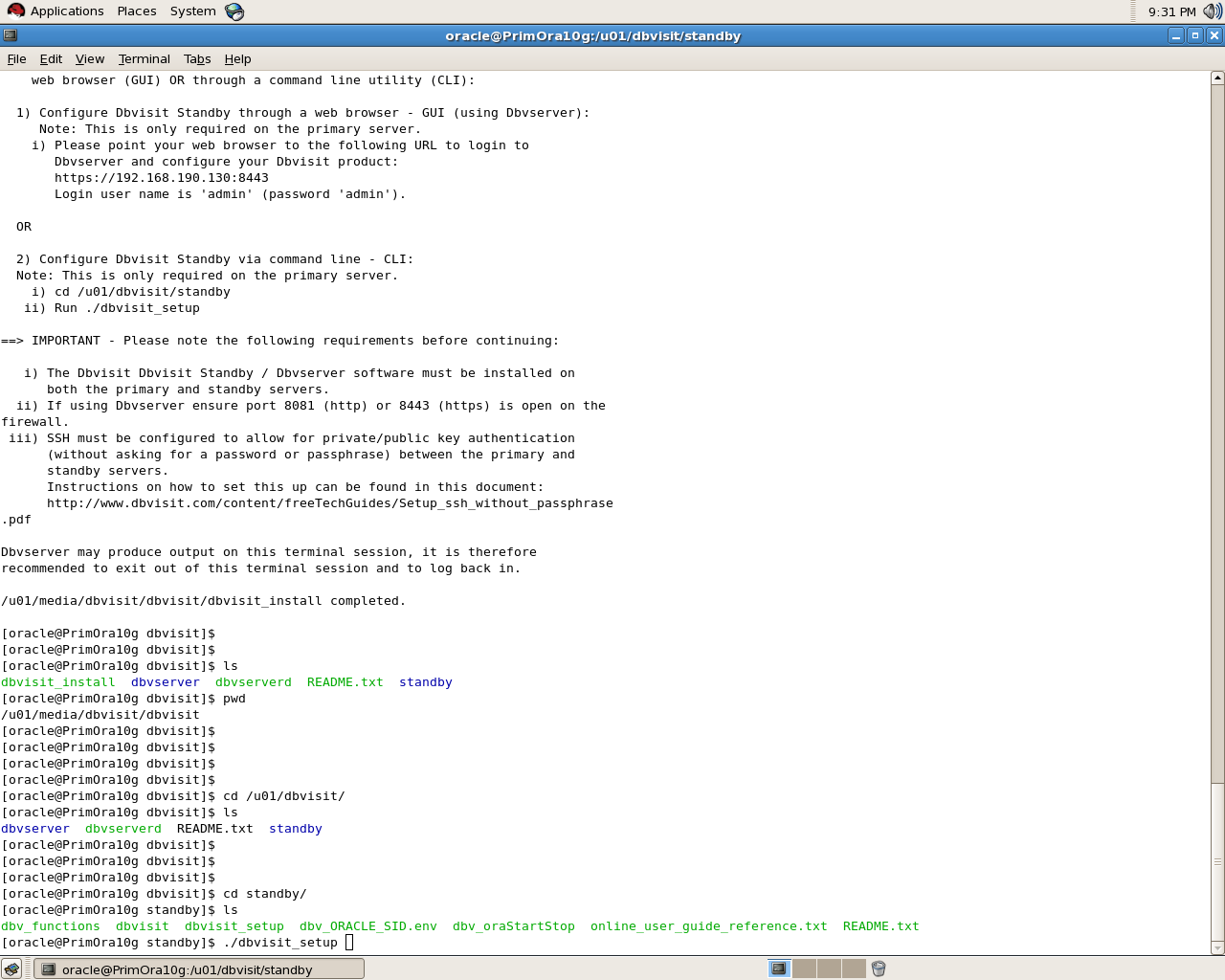Open the Help menu
1225x980 pixels.
237,58
